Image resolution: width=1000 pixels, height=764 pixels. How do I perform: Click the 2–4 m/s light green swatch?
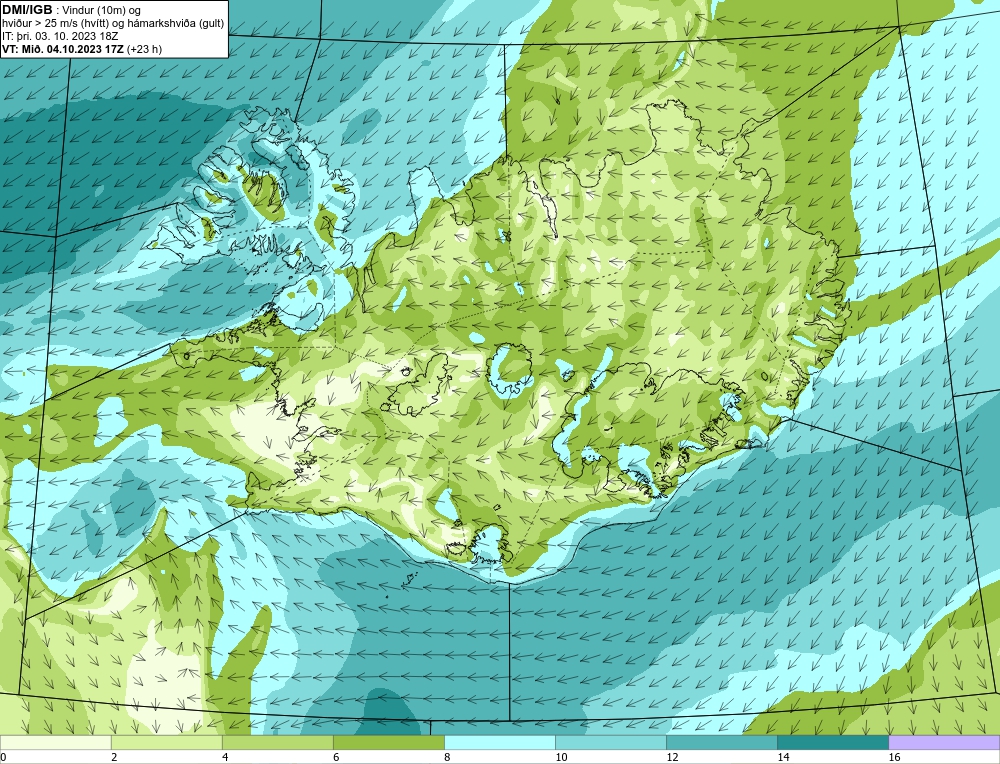pyautogui.click(x=166, y=742)
